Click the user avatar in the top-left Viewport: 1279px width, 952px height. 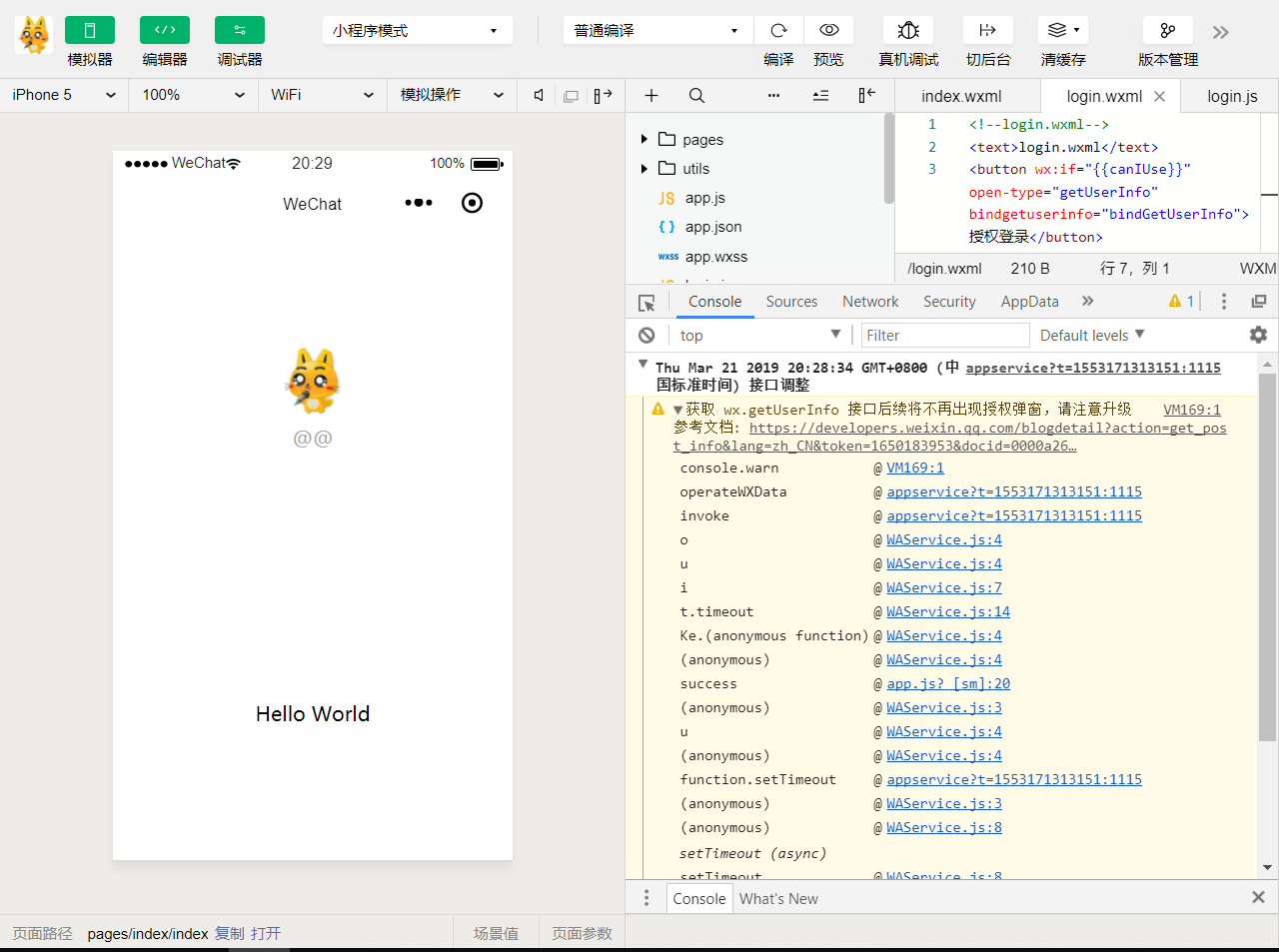34,35
